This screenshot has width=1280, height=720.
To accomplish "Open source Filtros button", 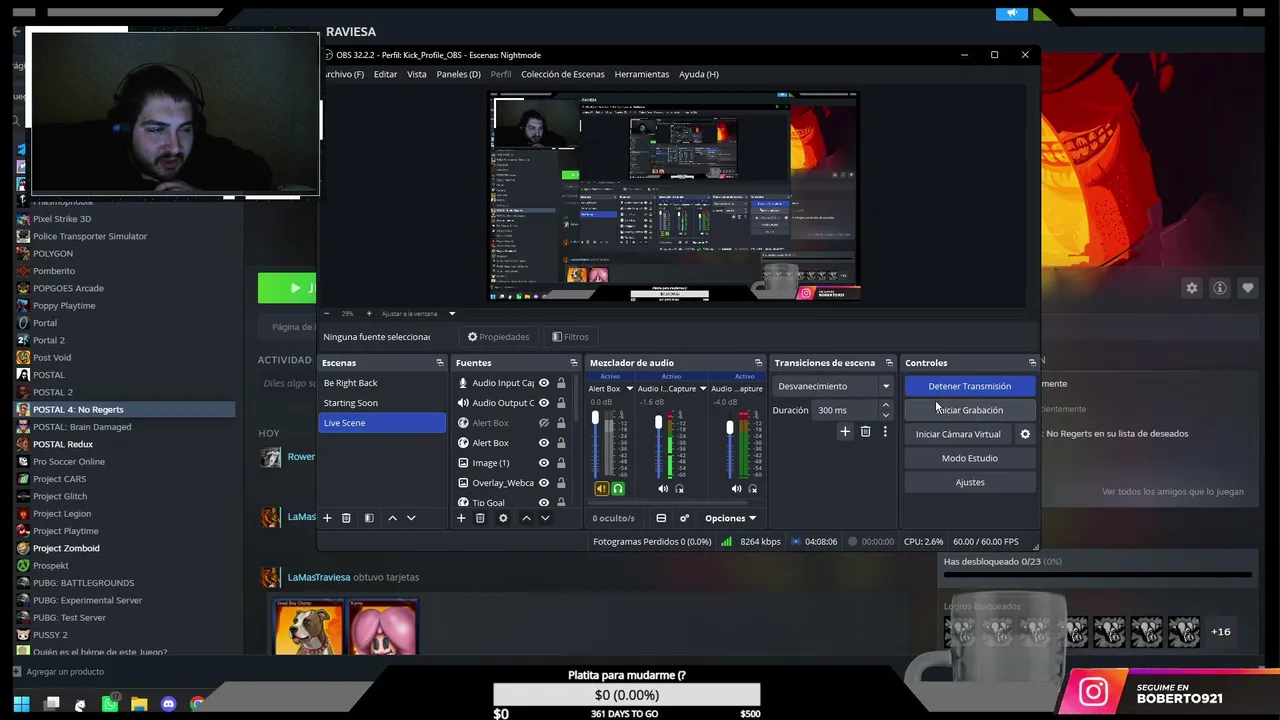I will click(571, 337).
